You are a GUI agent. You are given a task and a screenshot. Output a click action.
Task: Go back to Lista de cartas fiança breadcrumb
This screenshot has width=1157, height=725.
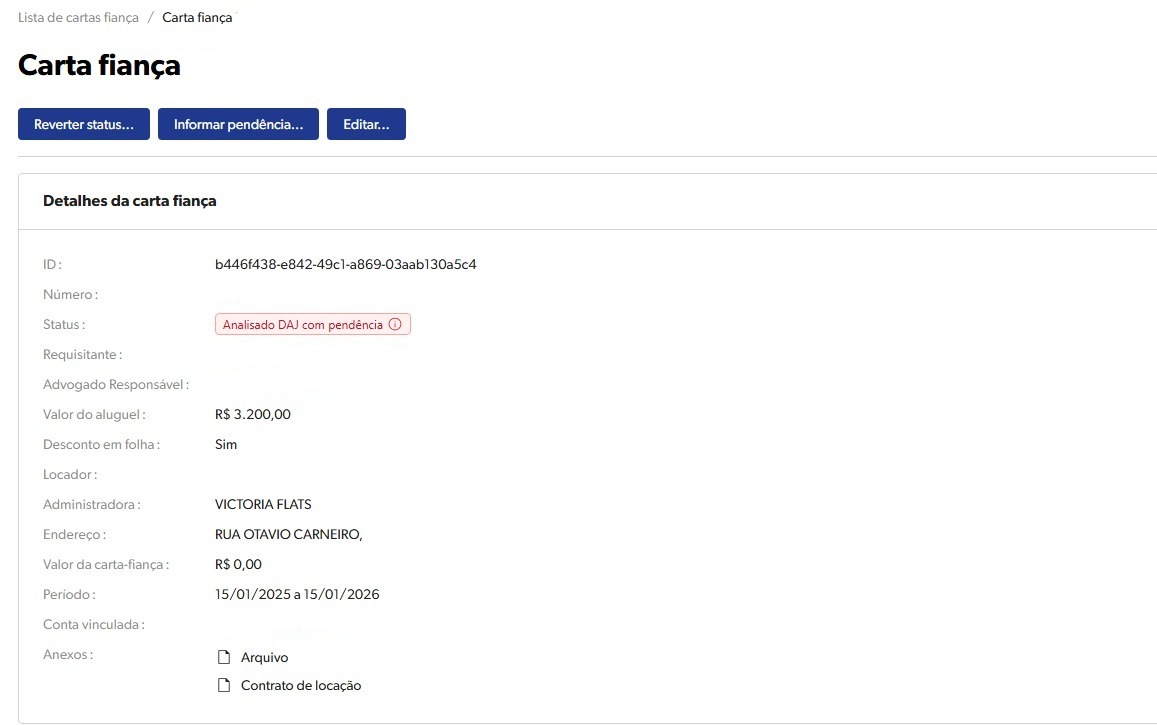click(78, 18)
